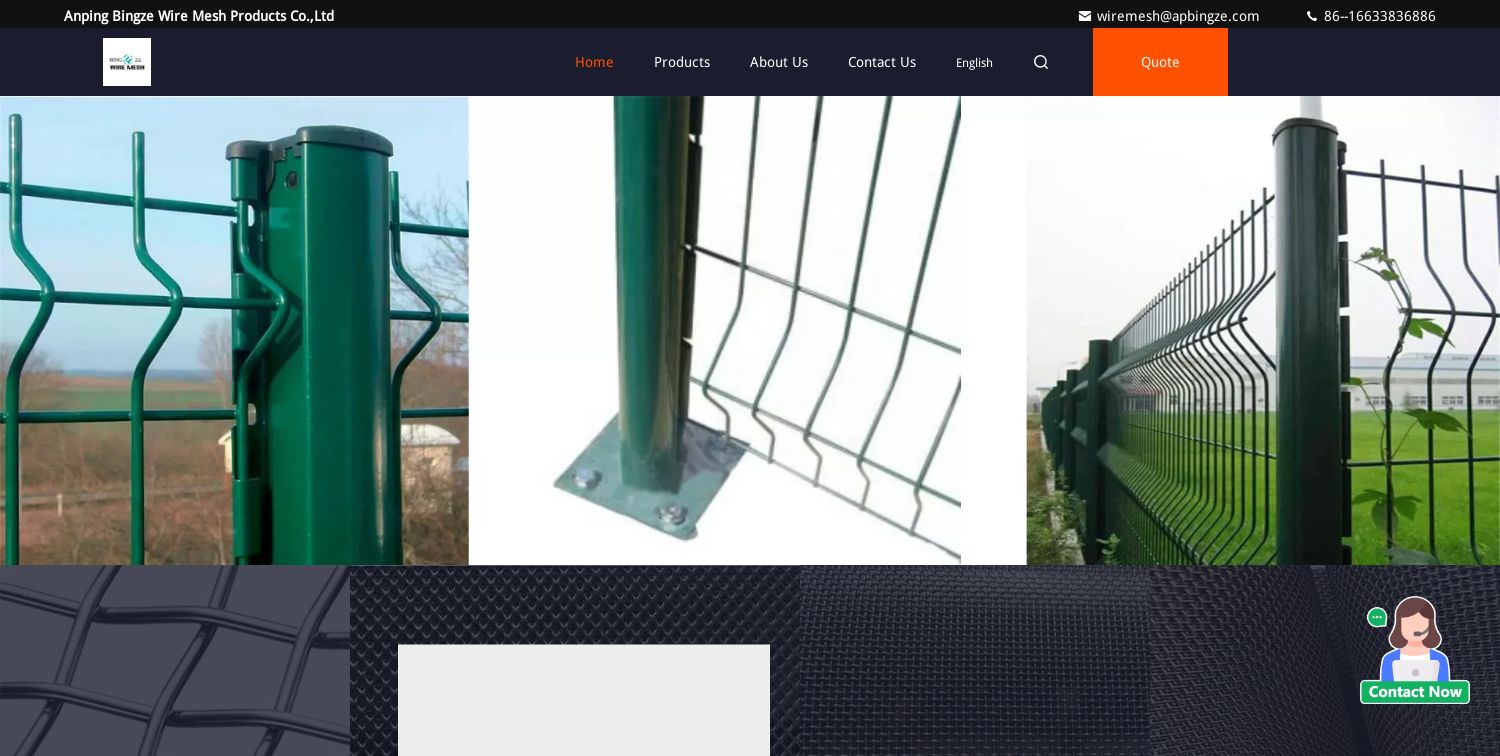1500x756 pixels.
Task: Select Contact Us in the navigation
Action: 882,62
